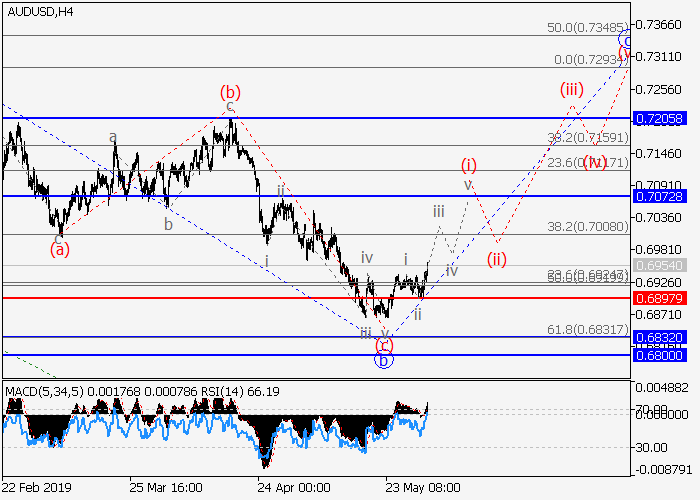The width and height of the screenshot is (700, 500).
Task: Select the red (b) wave label at the peak
Action: coord(229,92)
